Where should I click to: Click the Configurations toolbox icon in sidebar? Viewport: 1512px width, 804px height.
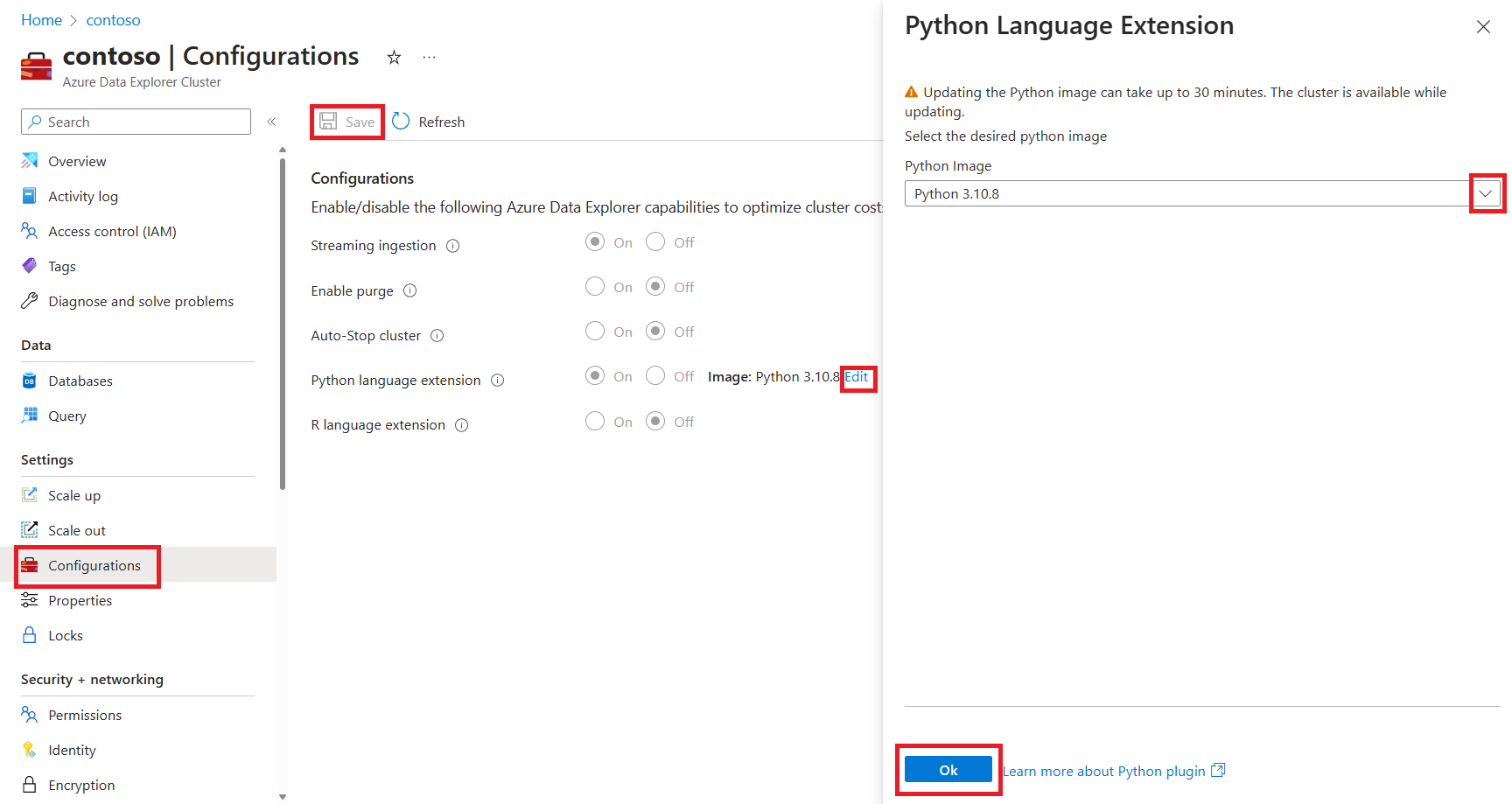(30, 565)
